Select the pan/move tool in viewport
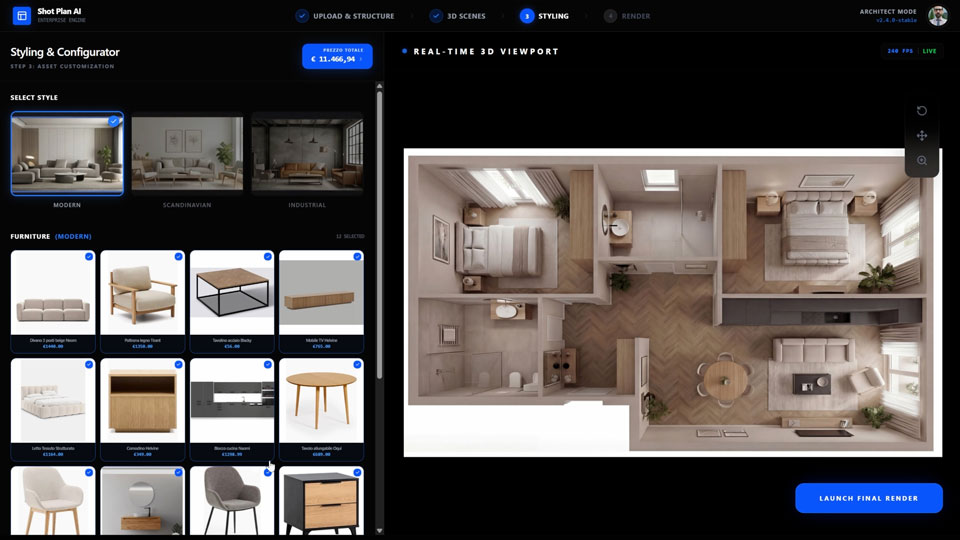This screenshot has height=540, width=960. coord(921,136)
